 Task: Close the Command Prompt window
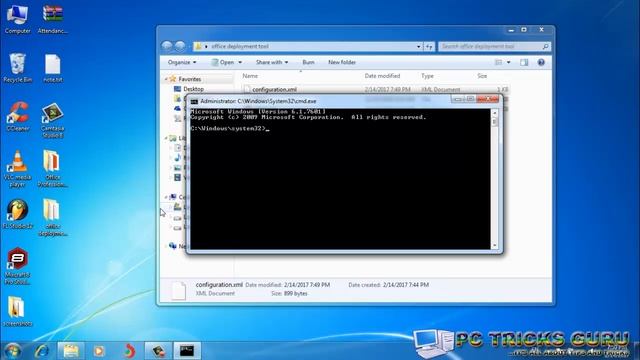(x=488, y=99)
